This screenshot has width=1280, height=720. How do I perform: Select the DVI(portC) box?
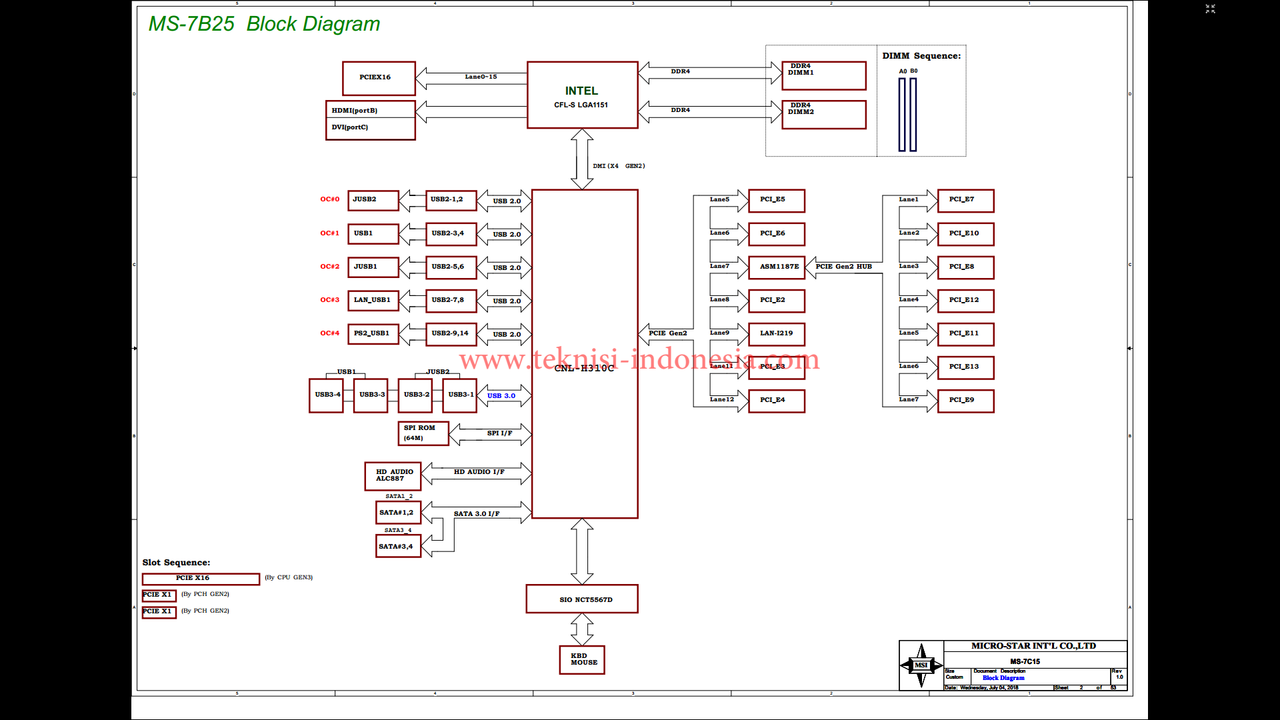[369, 129]
